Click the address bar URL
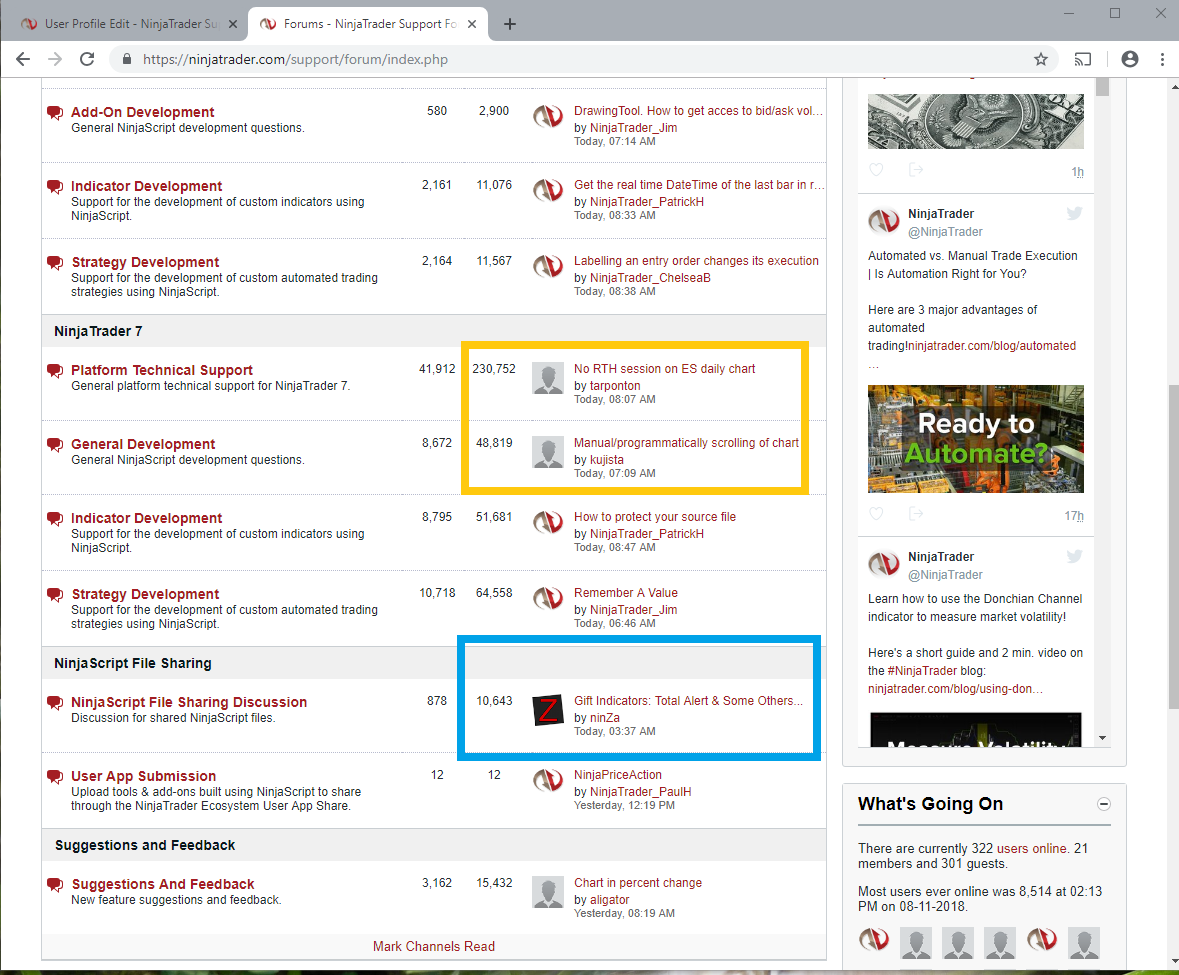The width and height of the screenshot is (1179, 975). click(296, 59)
